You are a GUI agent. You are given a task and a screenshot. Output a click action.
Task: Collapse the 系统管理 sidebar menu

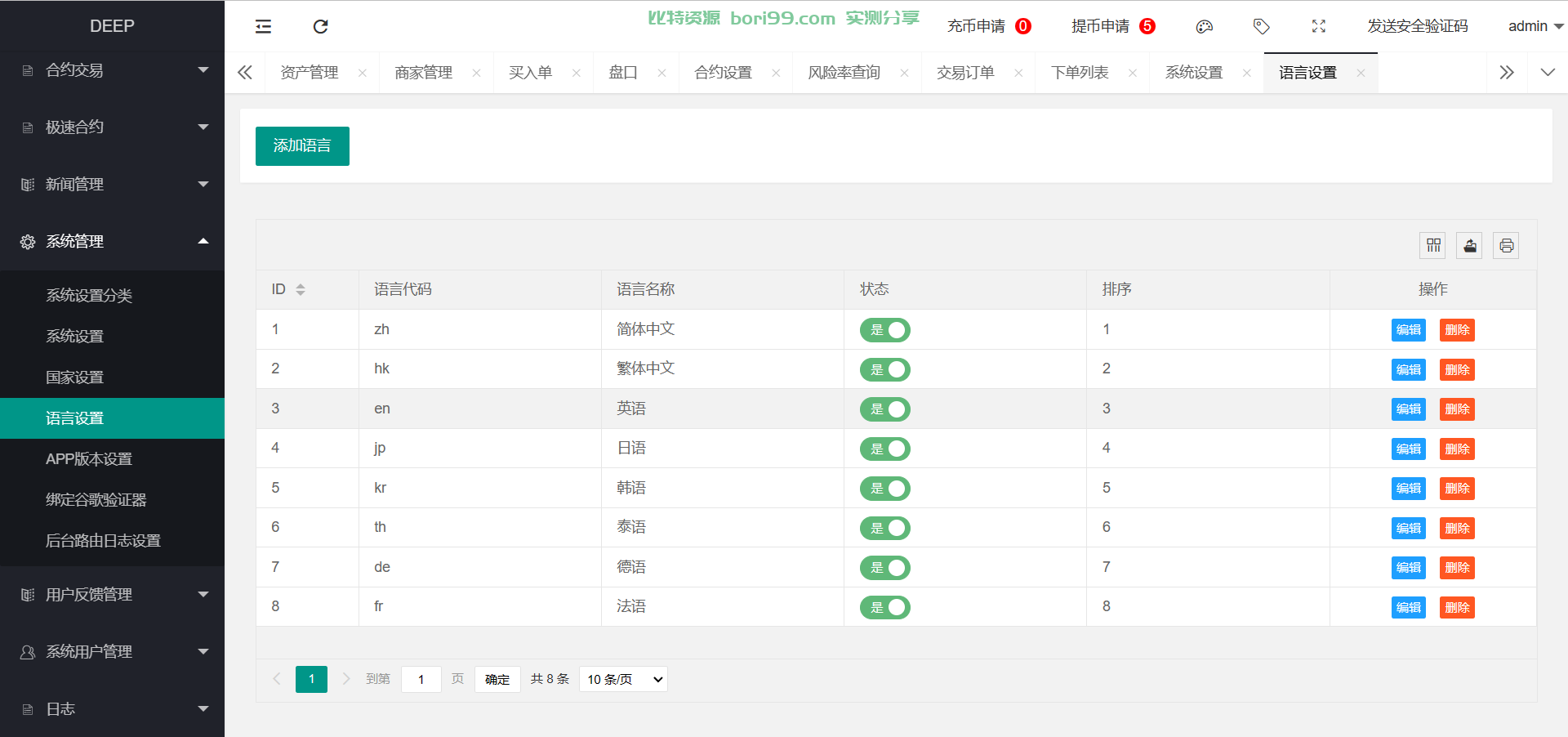(112, 242)
